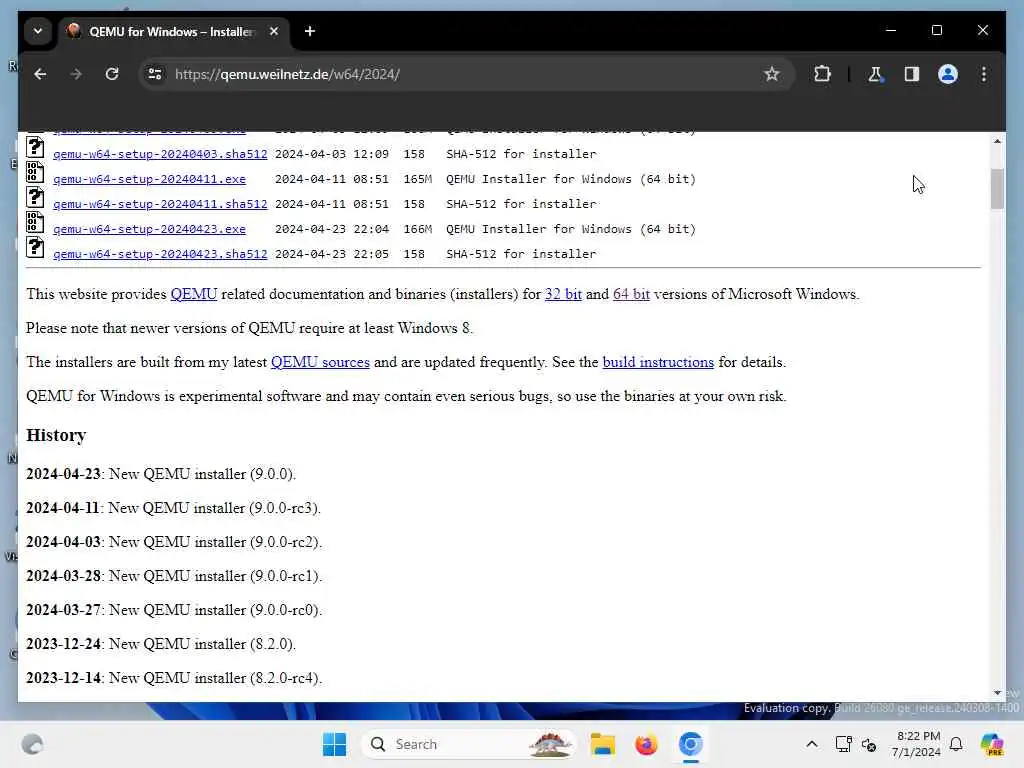The width and height of the screenshot is (1024, 768).
Task: Open qemu-w64-setup-20240423.sha512 link
Action: click(160, 254)
